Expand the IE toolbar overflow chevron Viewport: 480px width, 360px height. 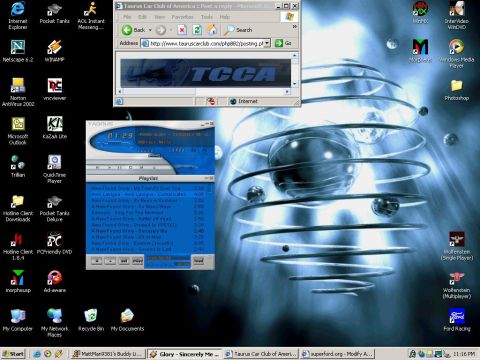pyautogui.click(x=295, y=27)
